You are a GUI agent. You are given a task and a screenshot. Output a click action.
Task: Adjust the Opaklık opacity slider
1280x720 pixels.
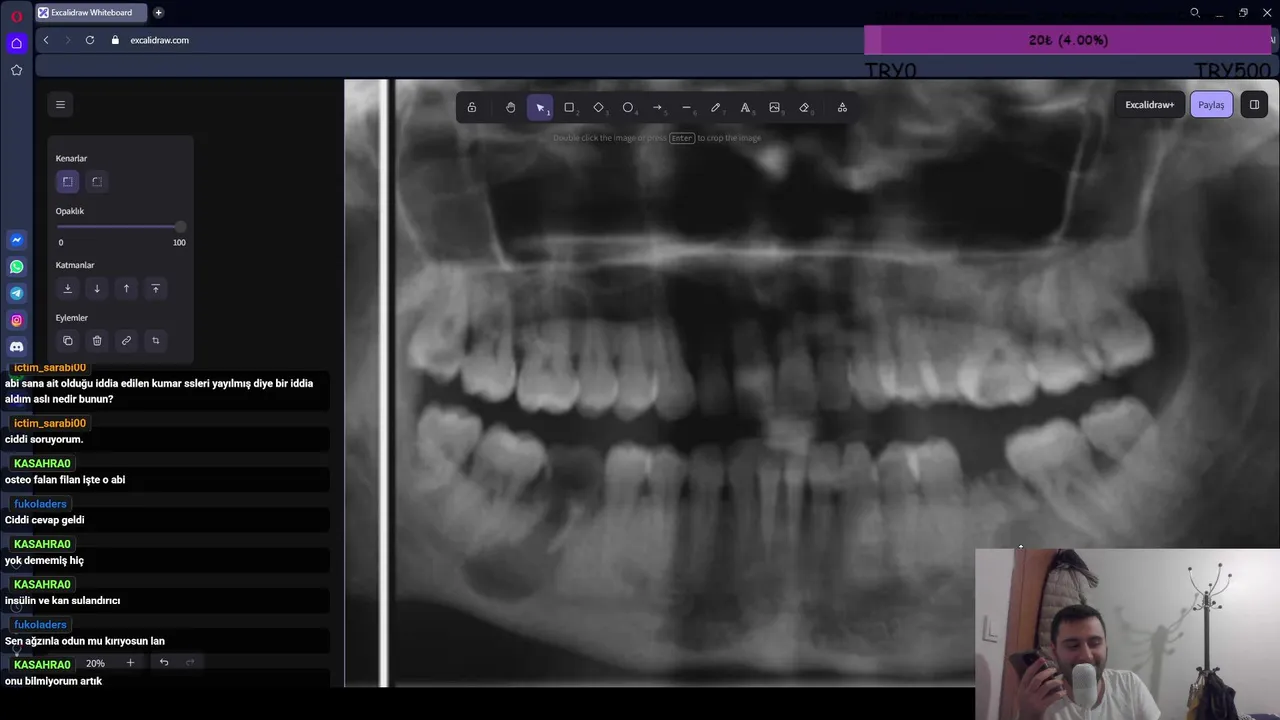click(x=120, y=227)
